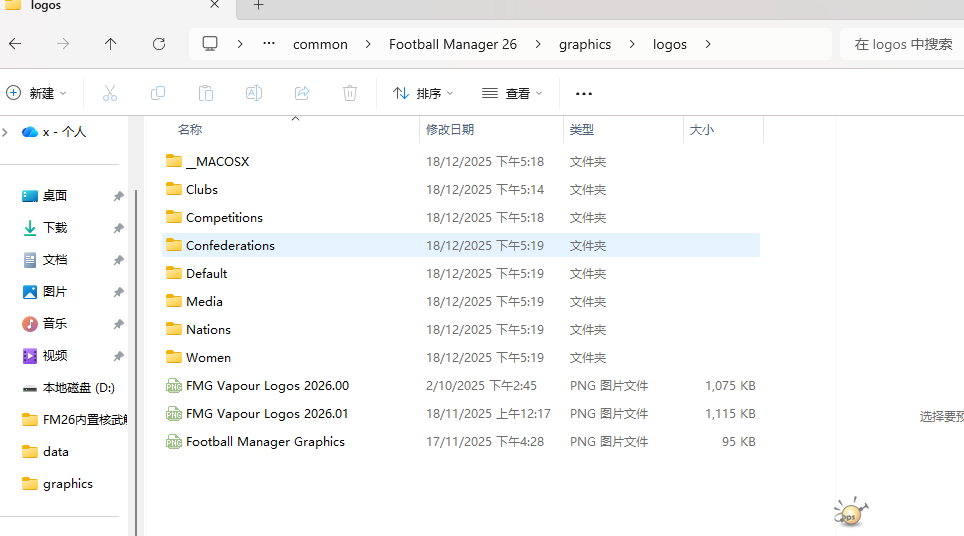This screenshot has width=964, height=536.
Task: Click the Delete trash can icon
Action: coord(350,93)
